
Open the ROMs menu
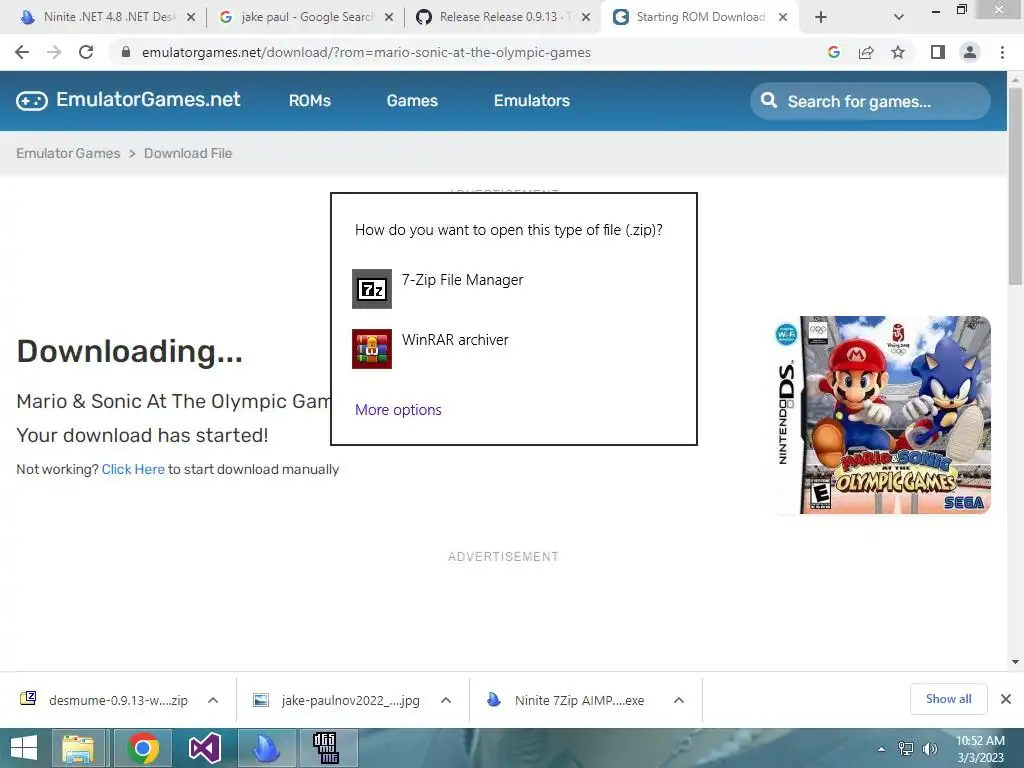tap(310, 101)
